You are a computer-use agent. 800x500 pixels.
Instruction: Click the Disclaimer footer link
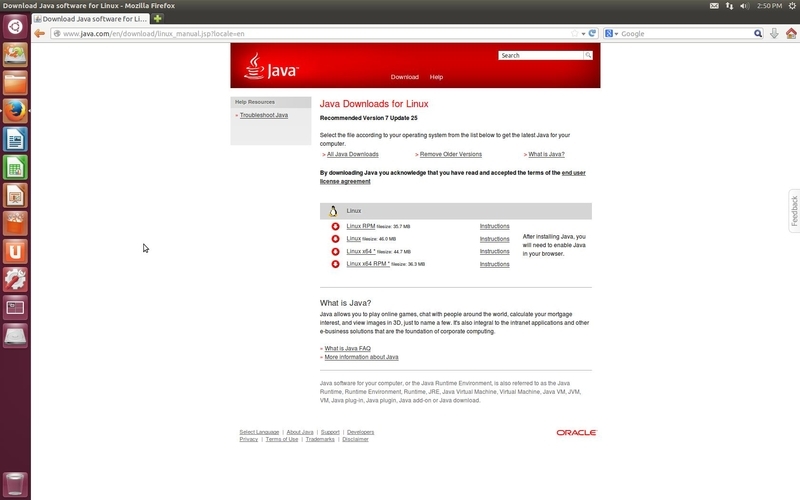point(355,439)
